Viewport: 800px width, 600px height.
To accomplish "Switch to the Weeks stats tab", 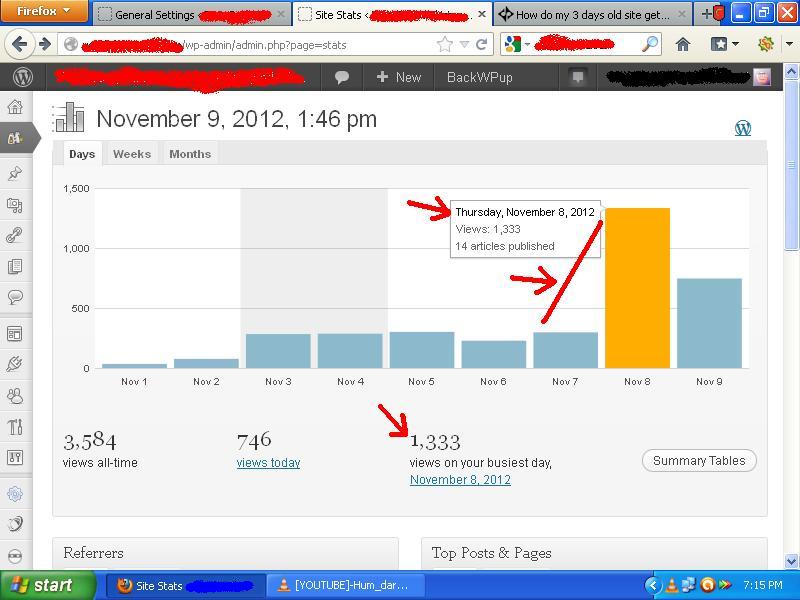I will click(132, 154).
